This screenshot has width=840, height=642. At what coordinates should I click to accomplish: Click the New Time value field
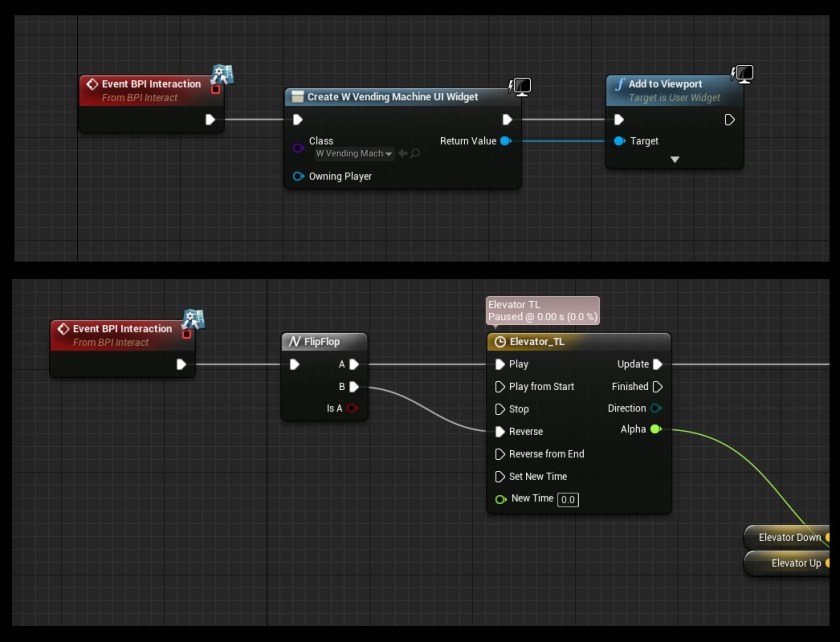(x=568, y=499)
